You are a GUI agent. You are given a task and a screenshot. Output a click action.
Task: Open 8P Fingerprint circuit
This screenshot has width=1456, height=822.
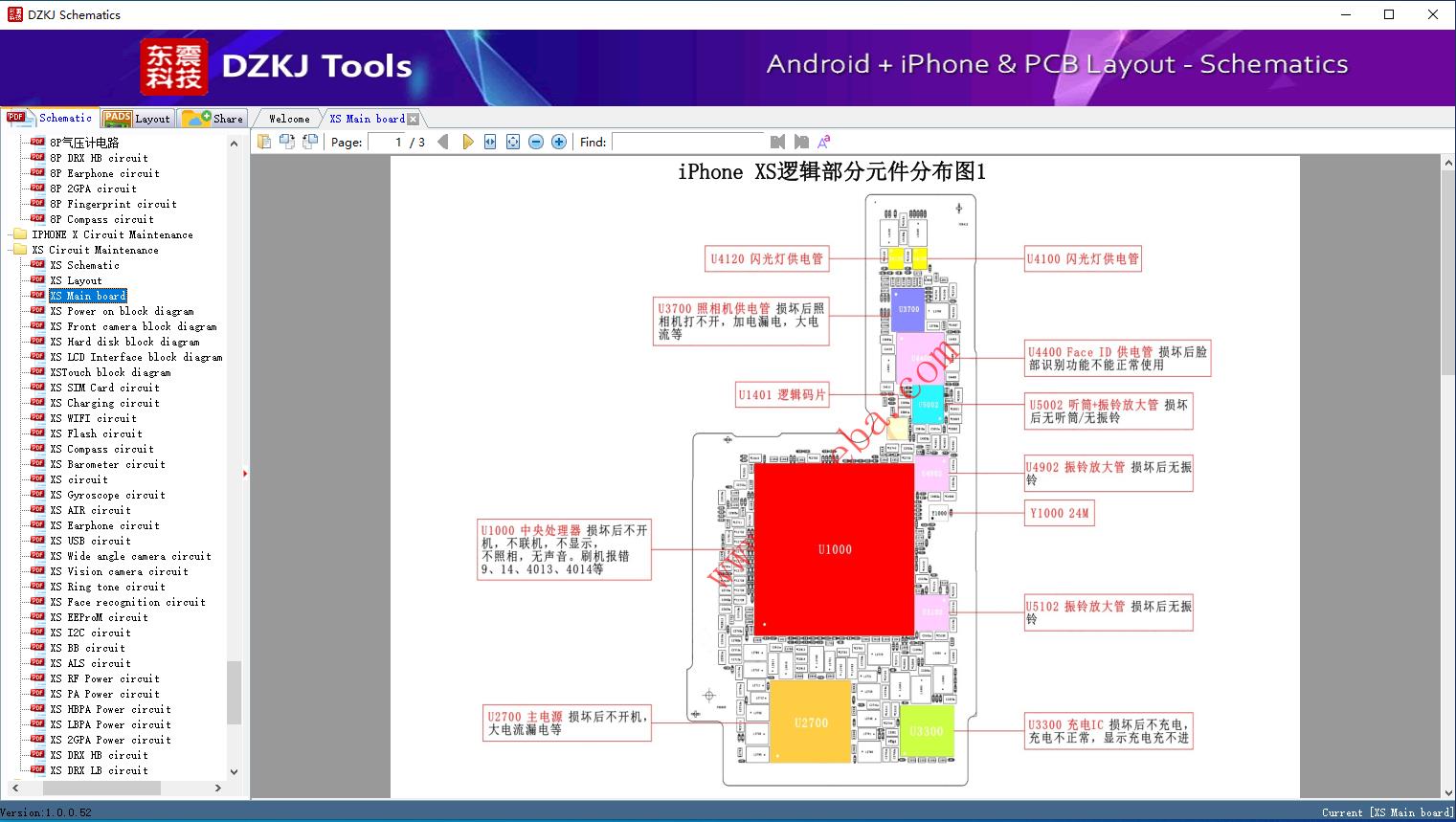[113, 204]
